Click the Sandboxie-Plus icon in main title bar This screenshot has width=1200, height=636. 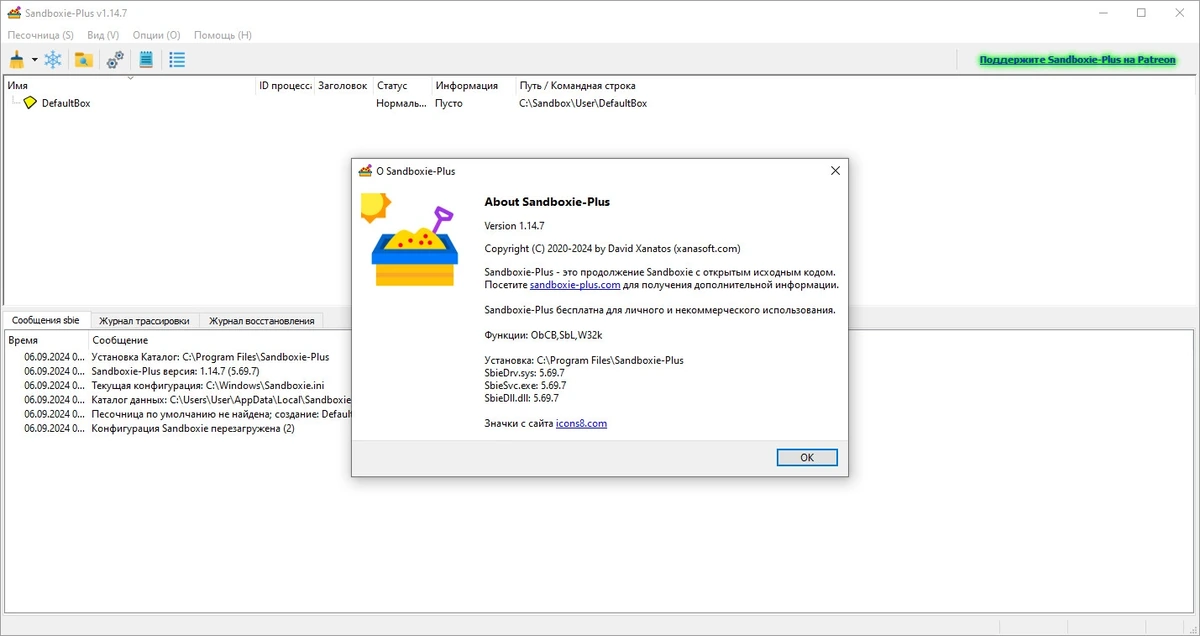coord(14,12)
